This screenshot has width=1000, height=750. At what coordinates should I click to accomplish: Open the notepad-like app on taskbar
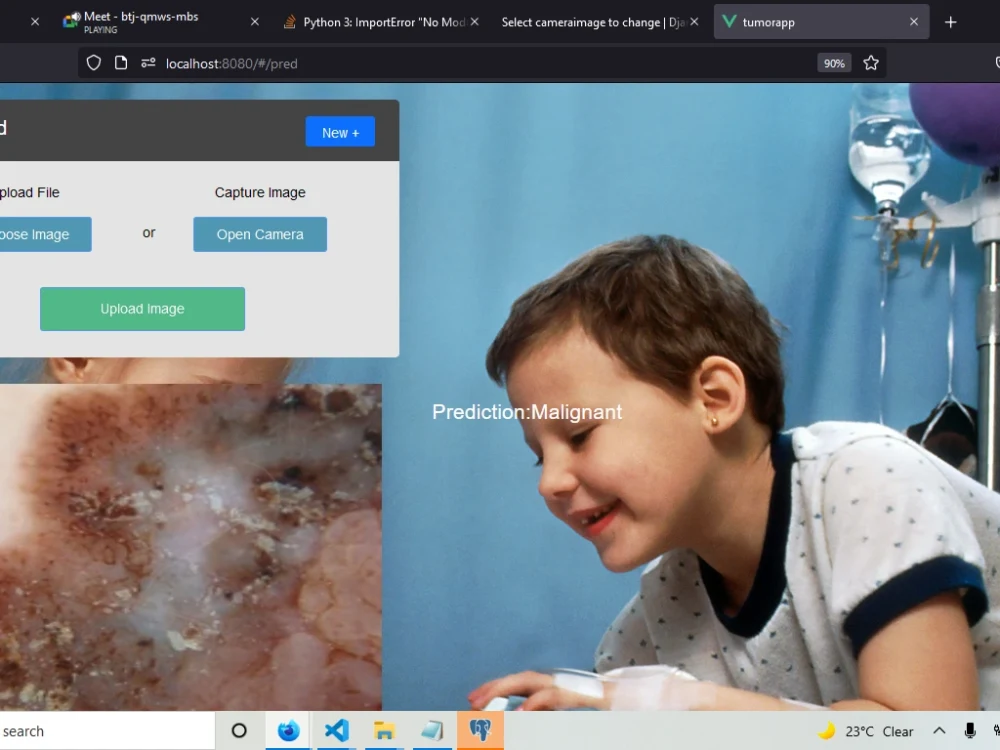pos(432,731)
